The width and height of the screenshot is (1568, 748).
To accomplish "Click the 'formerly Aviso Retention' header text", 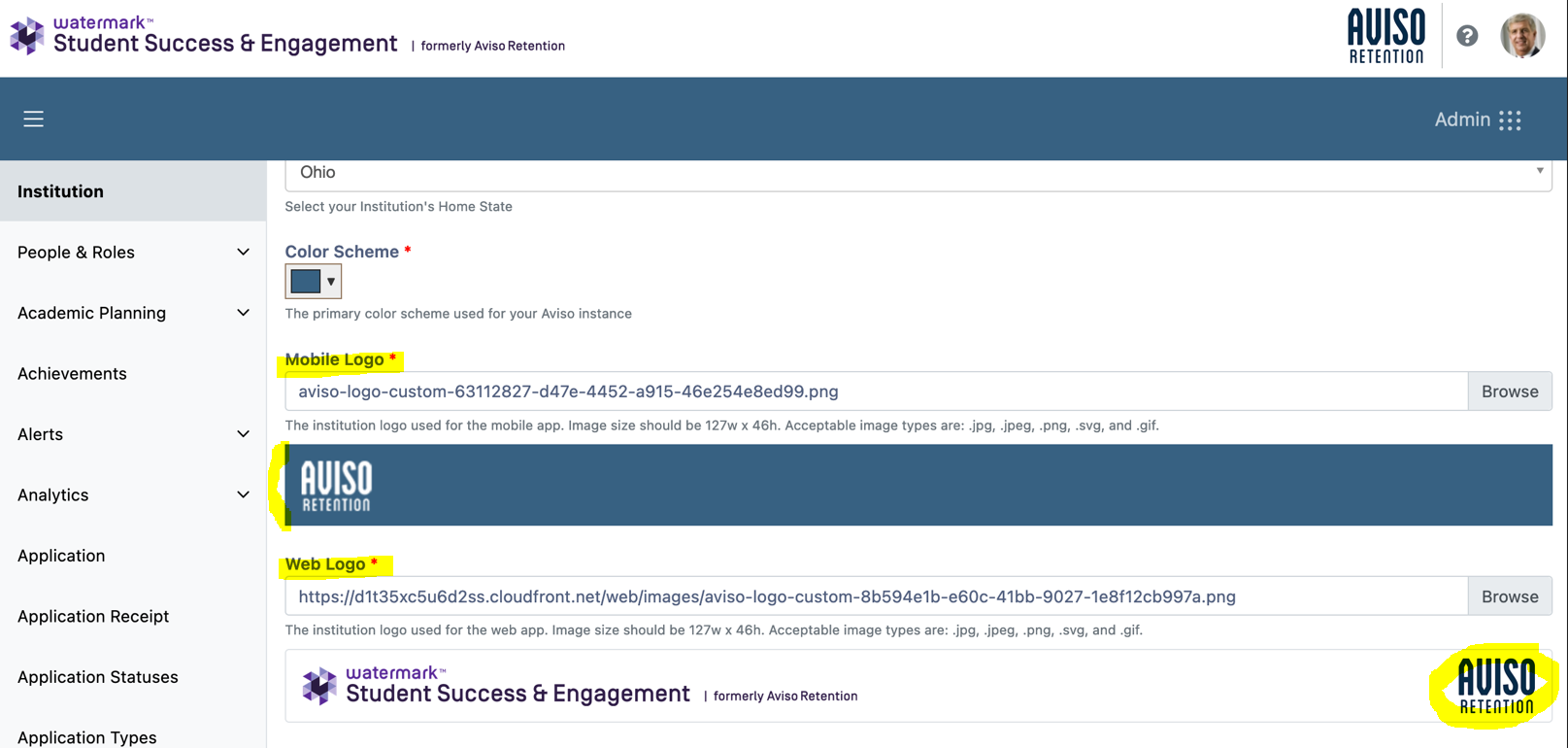I will [492, 46].
